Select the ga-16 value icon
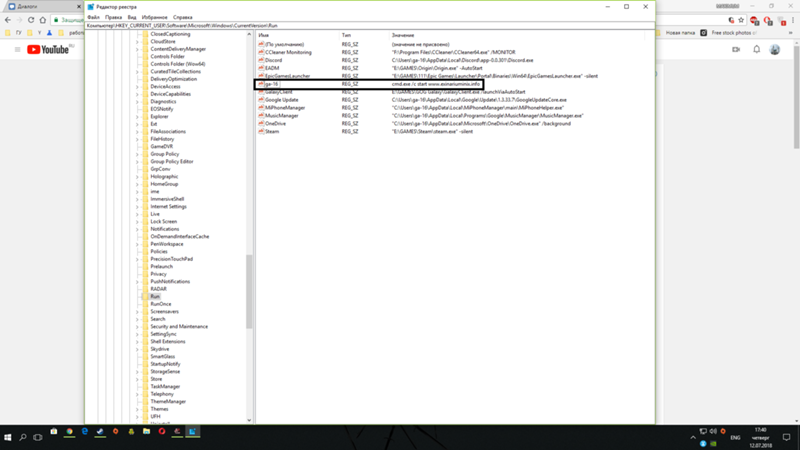Image resolution: width=800 pixels, height=450 pixels. (261, 84)
